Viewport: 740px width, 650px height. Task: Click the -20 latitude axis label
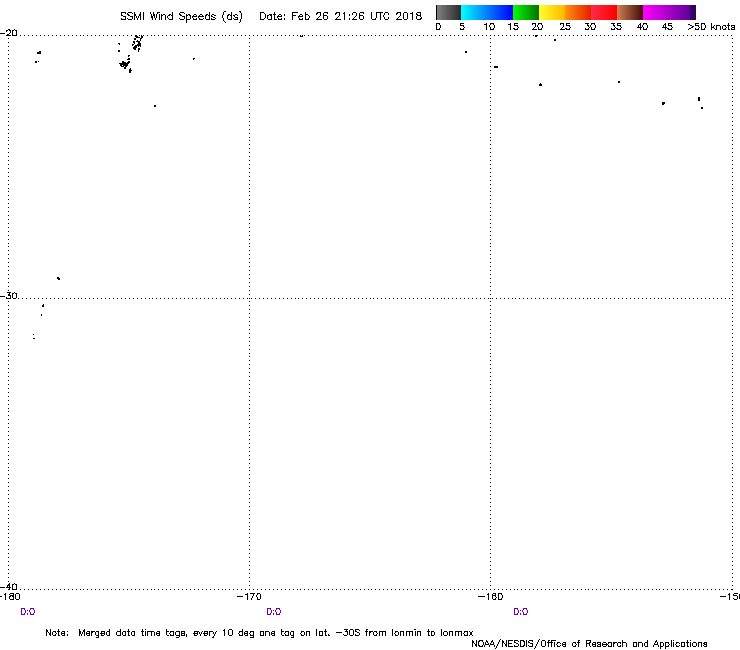(9, 32)
